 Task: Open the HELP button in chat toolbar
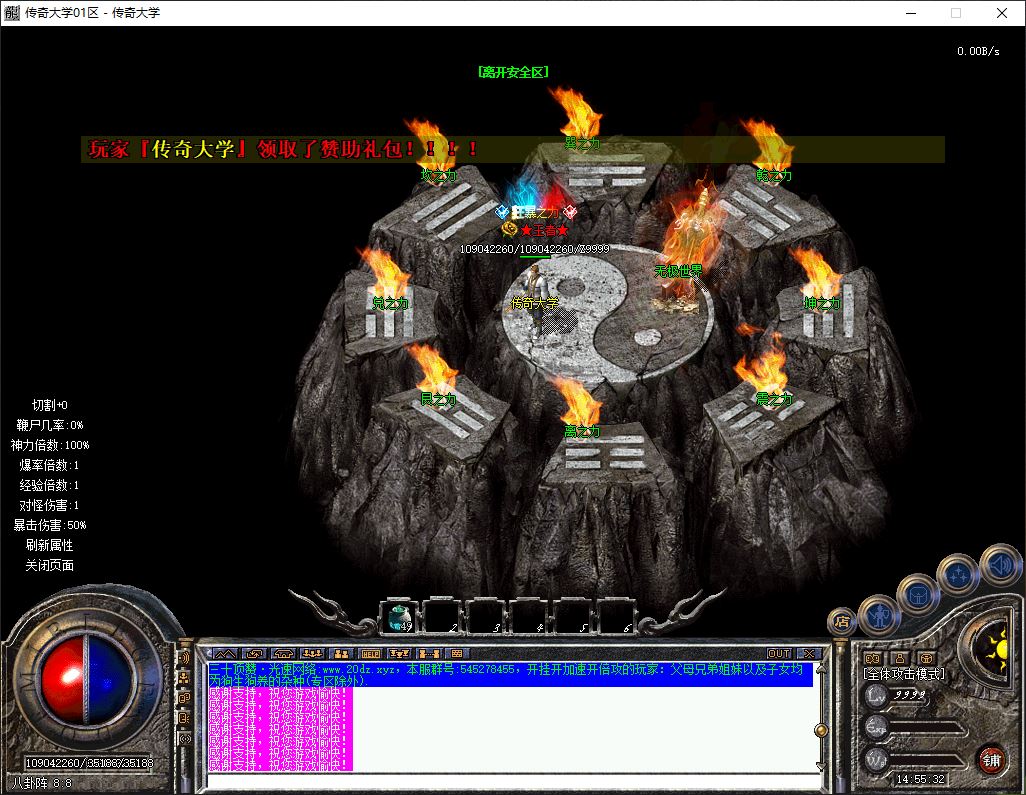370,653
